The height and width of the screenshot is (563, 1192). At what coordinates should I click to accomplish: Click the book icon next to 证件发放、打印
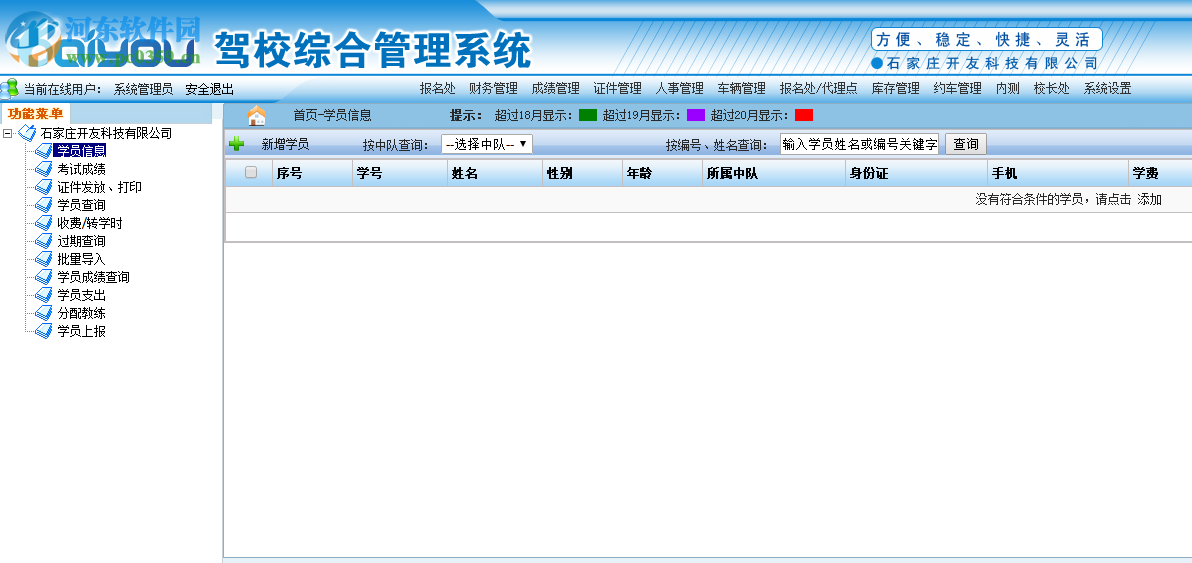pos(44,187)
